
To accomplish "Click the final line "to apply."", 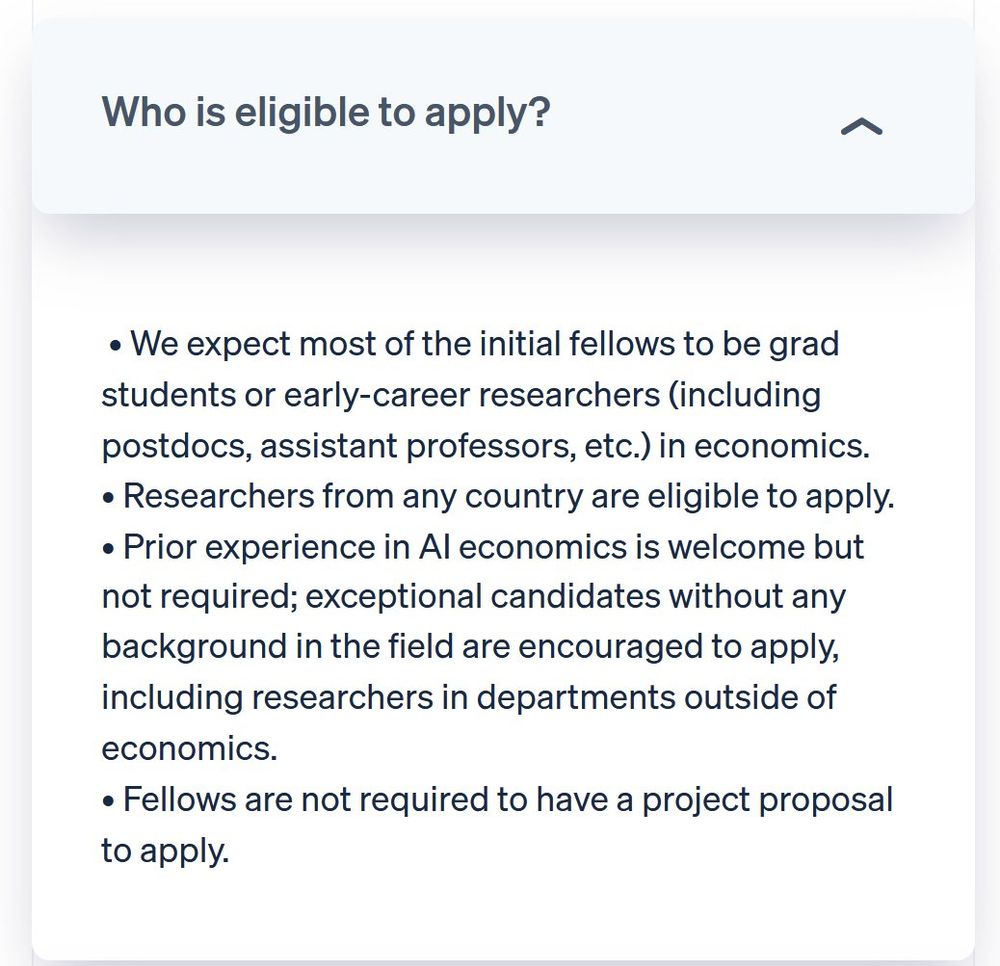I will point(165,851).
